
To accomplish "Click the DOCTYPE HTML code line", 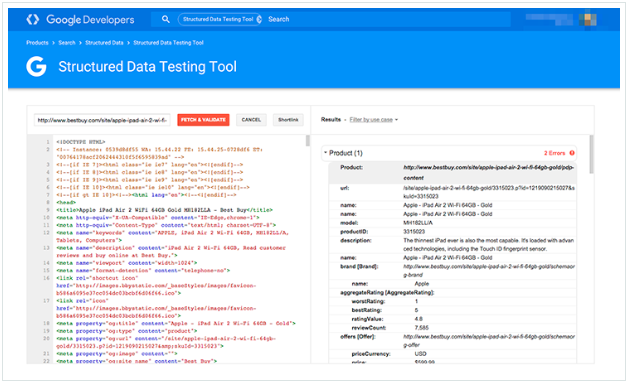I will coord(81,142).
